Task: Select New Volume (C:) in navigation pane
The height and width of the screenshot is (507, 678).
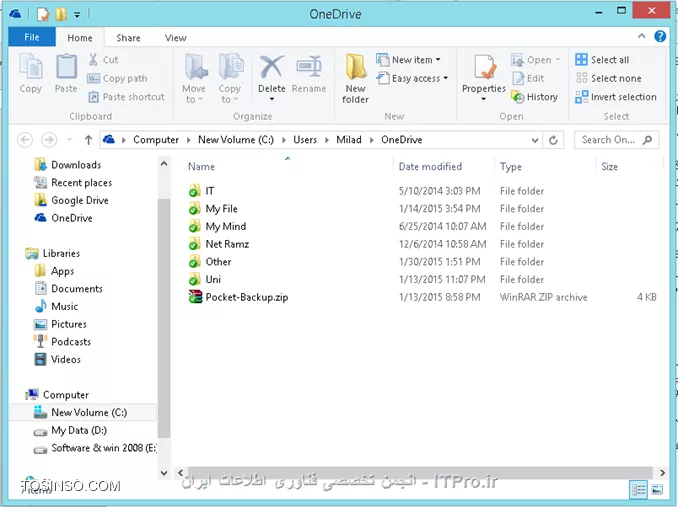Action: 83,412
